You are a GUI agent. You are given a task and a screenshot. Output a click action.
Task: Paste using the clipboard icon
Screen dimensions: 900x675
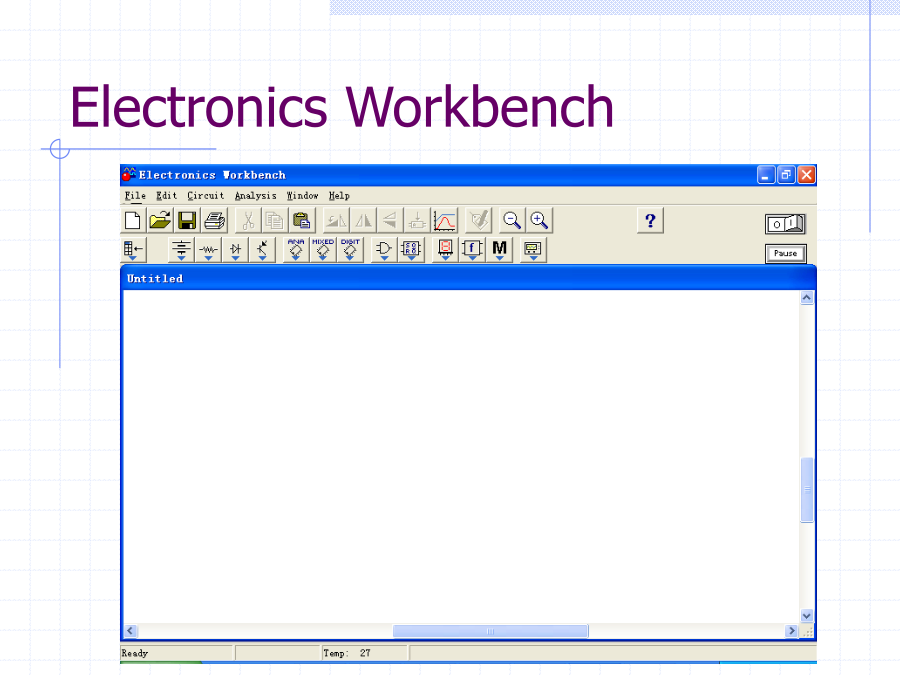click(302, 220)
